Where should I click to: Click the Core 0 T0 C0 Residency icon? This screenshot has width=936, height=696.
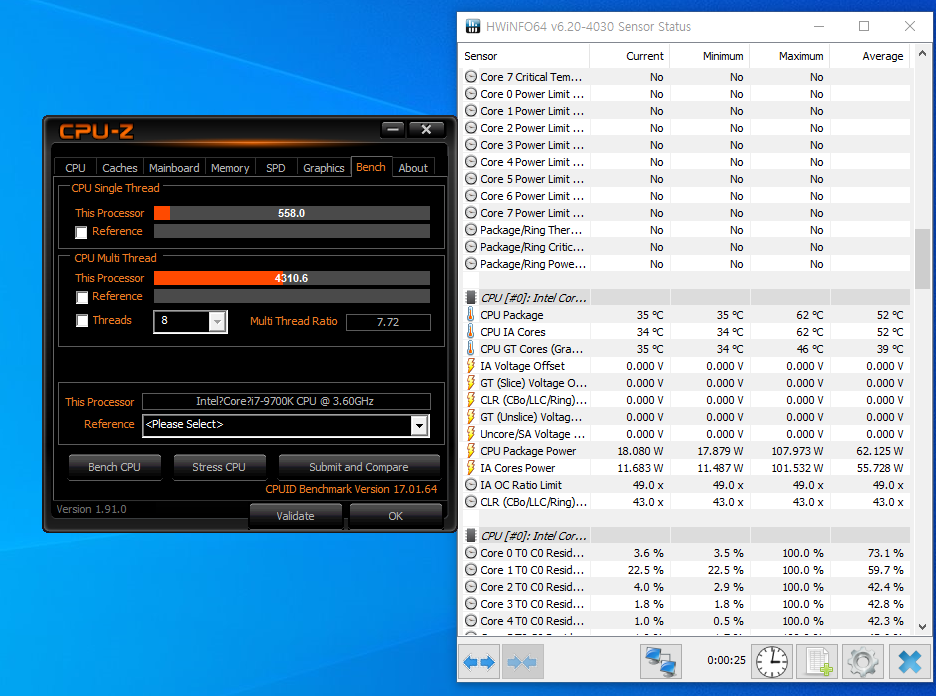click(x=471, y=553)
